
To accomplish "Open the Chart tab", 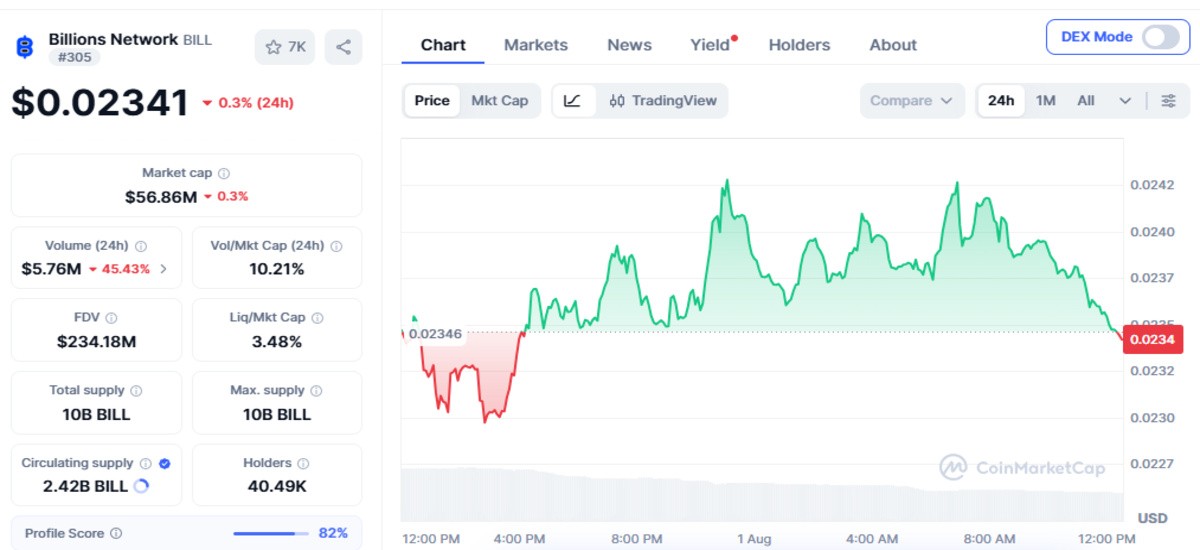I will coord(443,45).
